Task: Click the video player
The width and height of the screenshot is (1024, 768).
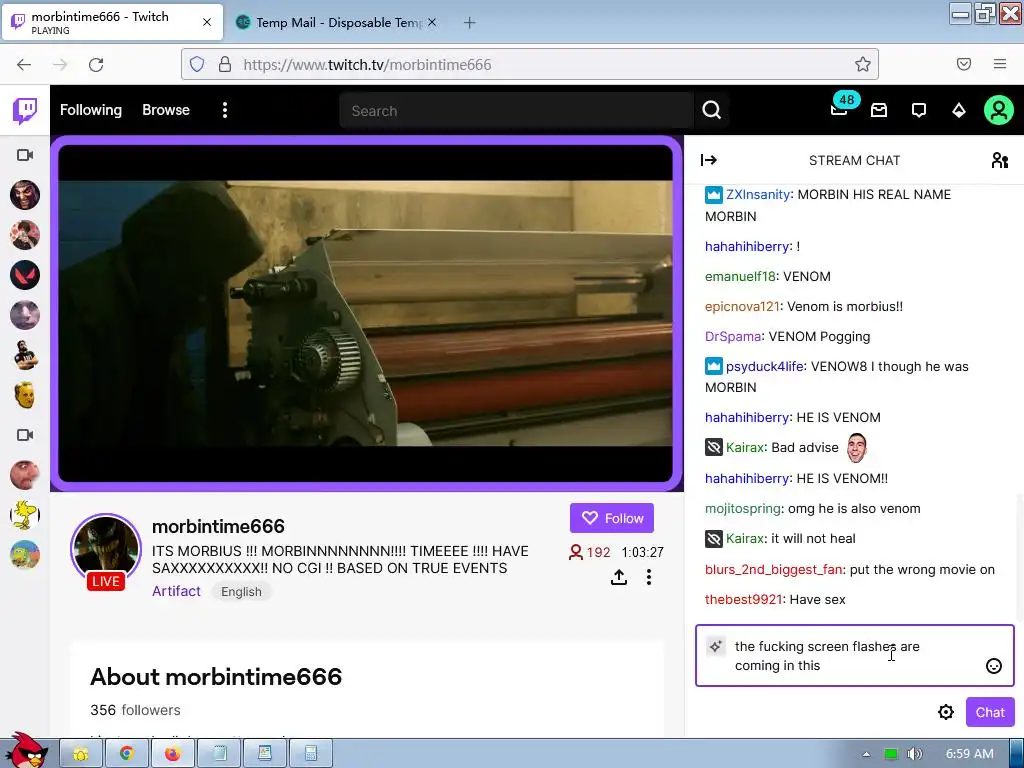Action: click(366, 313)
